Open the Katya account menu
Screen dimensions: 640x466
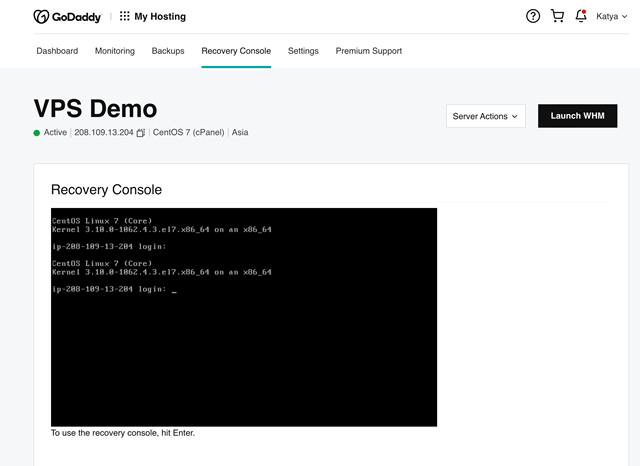tap(611, 16)
